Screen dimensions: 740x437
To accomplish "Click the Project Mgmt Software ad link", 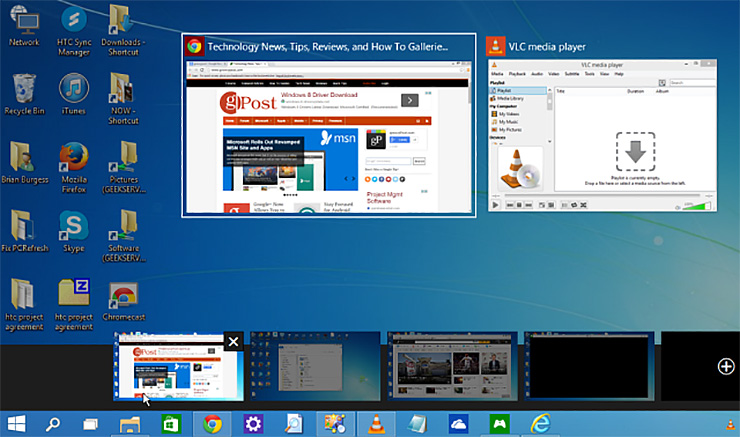I will (385, 197).
